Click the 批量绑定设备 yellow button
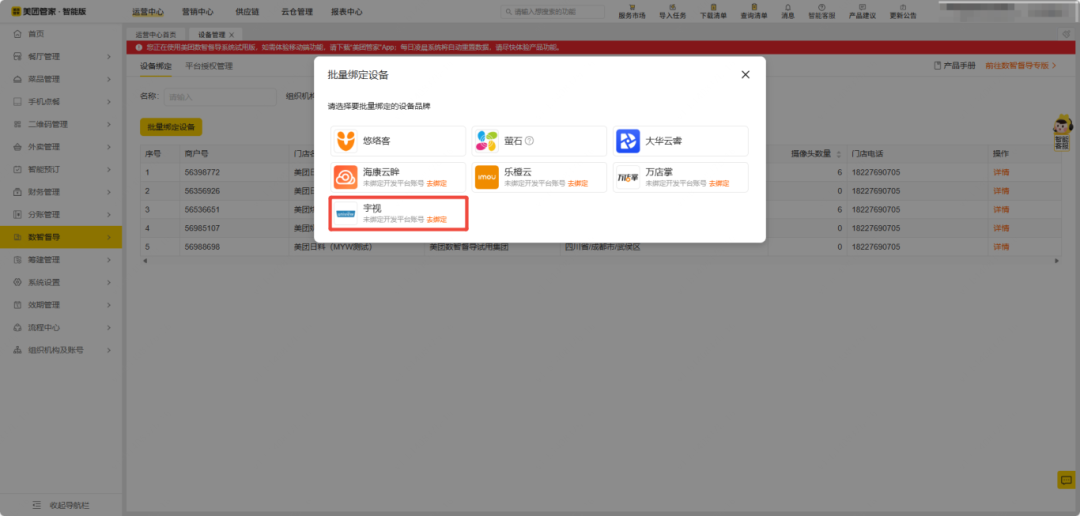Image resolution: width=1080 pixels, height=516 pixels. click(x=171, y=127)
